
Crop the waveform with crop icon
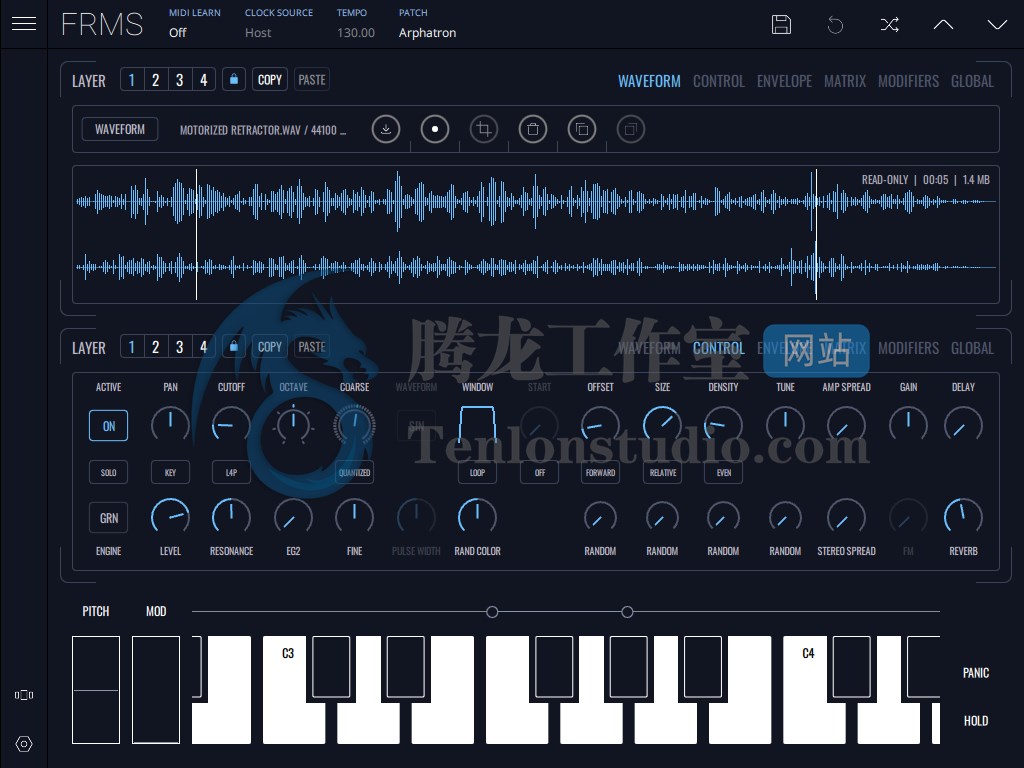tap(484, 129)
